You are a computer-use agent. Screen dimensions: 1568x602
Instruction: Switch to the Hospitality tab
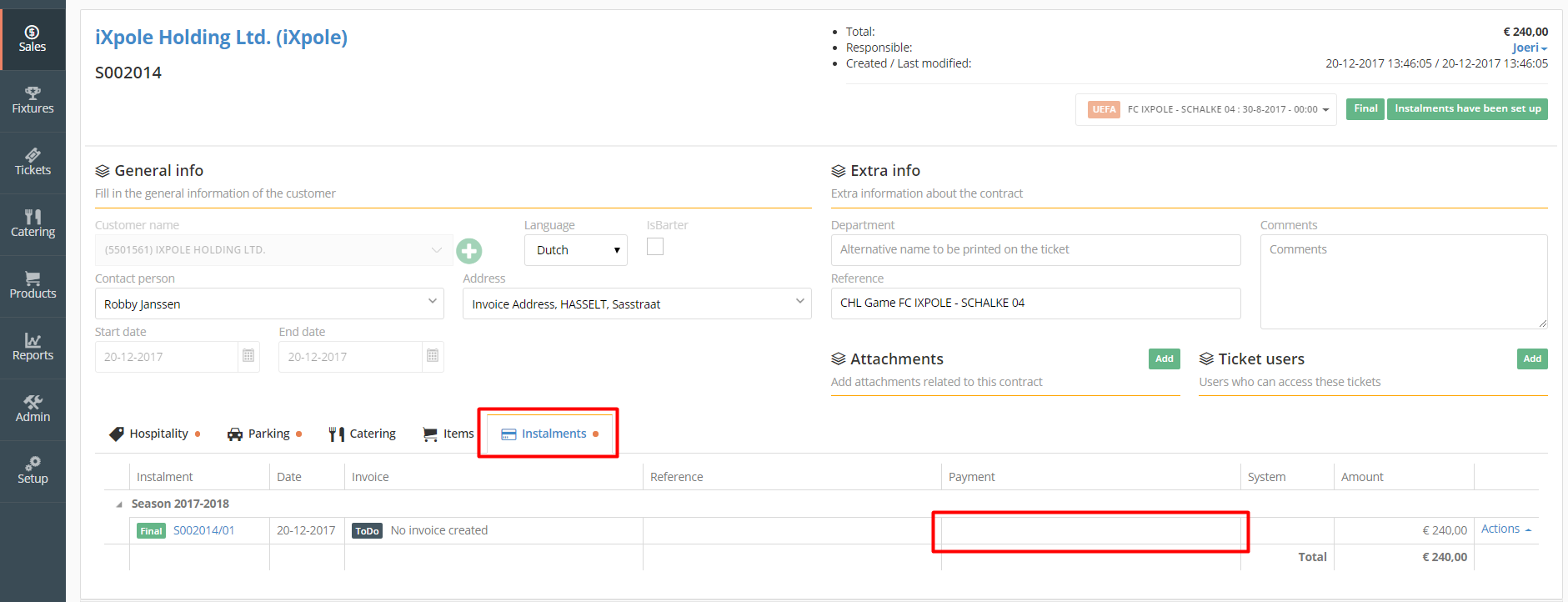tap(155, 434)
